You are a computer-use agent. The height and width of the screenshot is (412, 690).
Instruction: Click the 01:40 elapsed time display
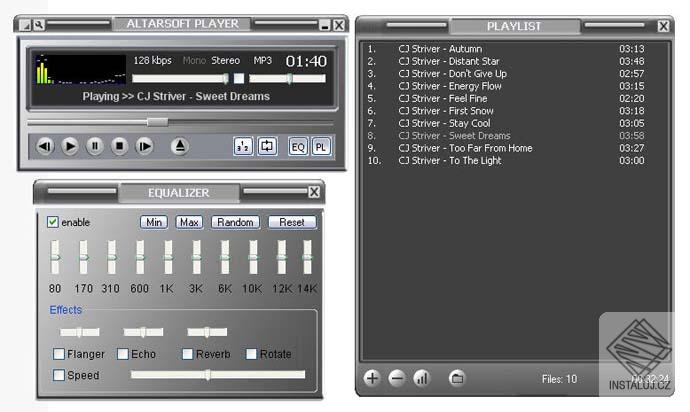(306, 61)
